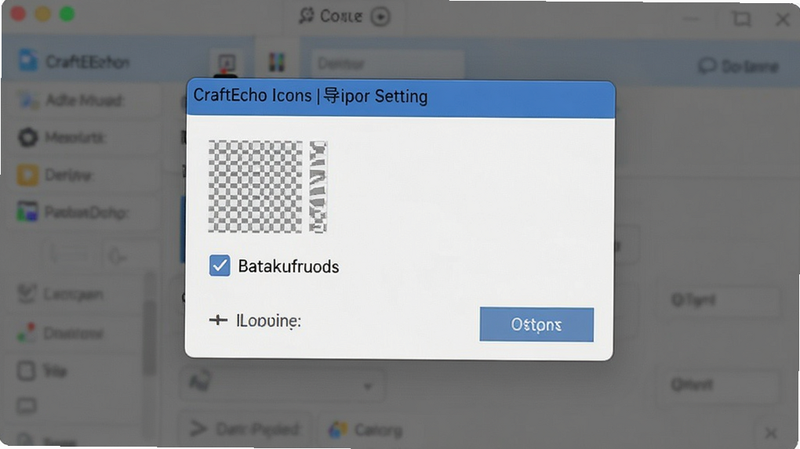Click the sidebar vertical scrollbar in background window
Screen dimensions: 800x449
[149, 337]
